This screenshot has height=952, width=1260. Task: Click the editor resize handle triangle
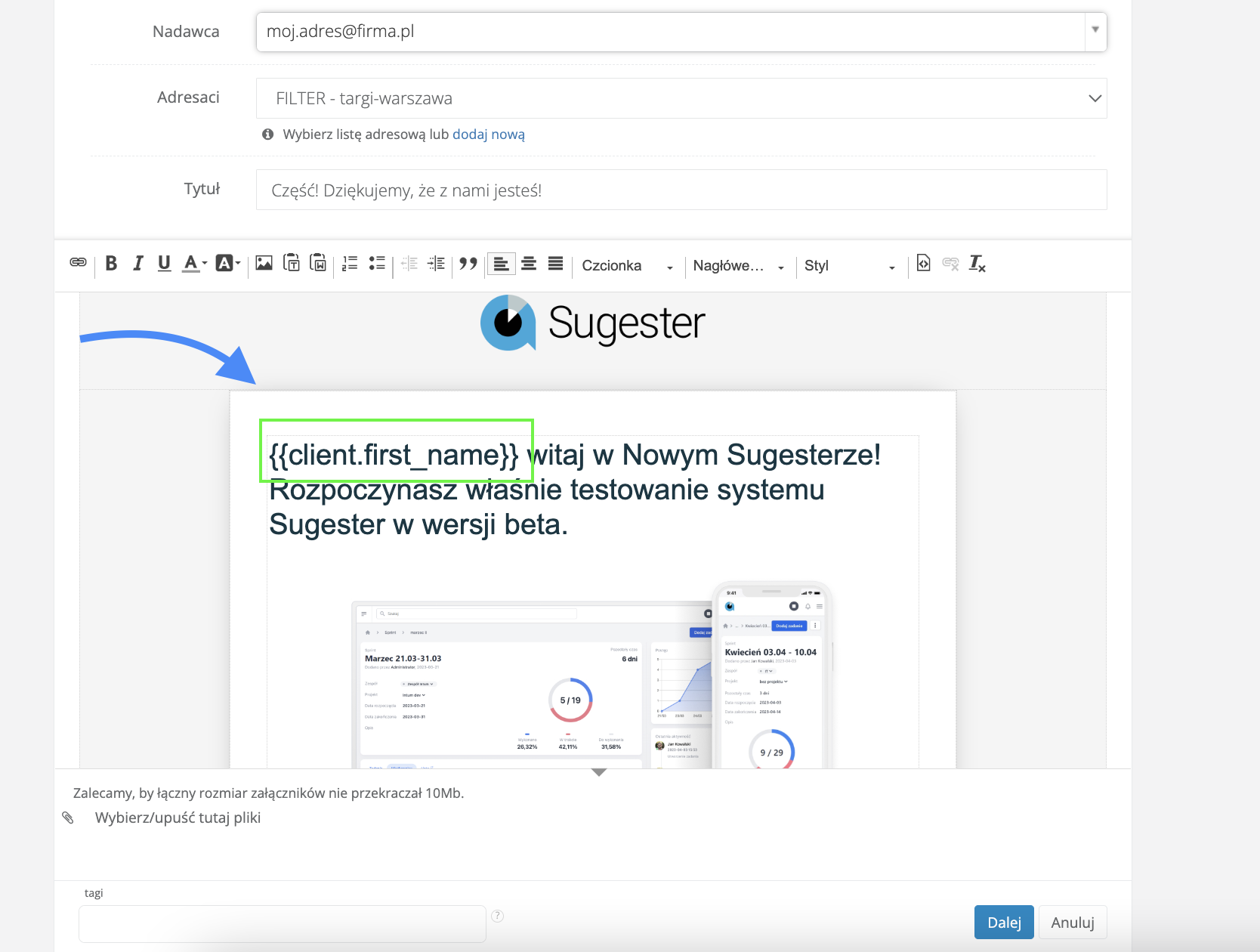pos(599,772)
